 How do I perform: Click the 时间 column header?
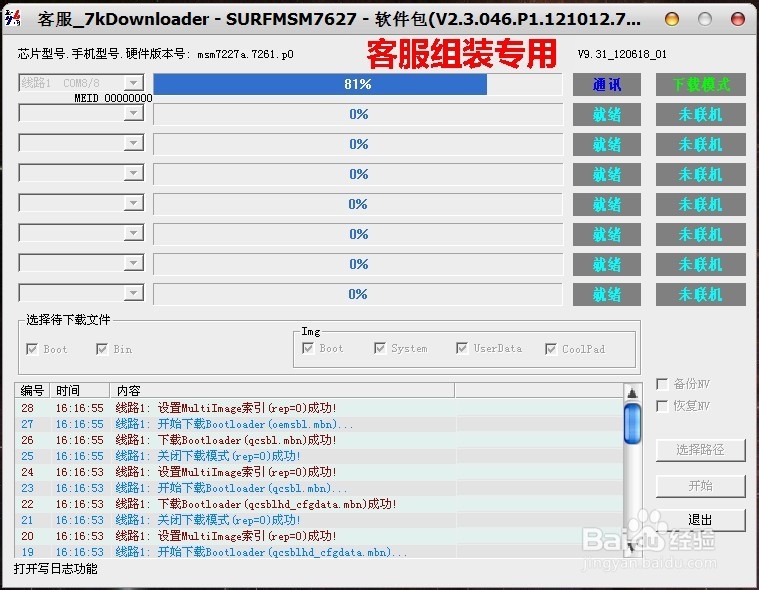(80, 390)
